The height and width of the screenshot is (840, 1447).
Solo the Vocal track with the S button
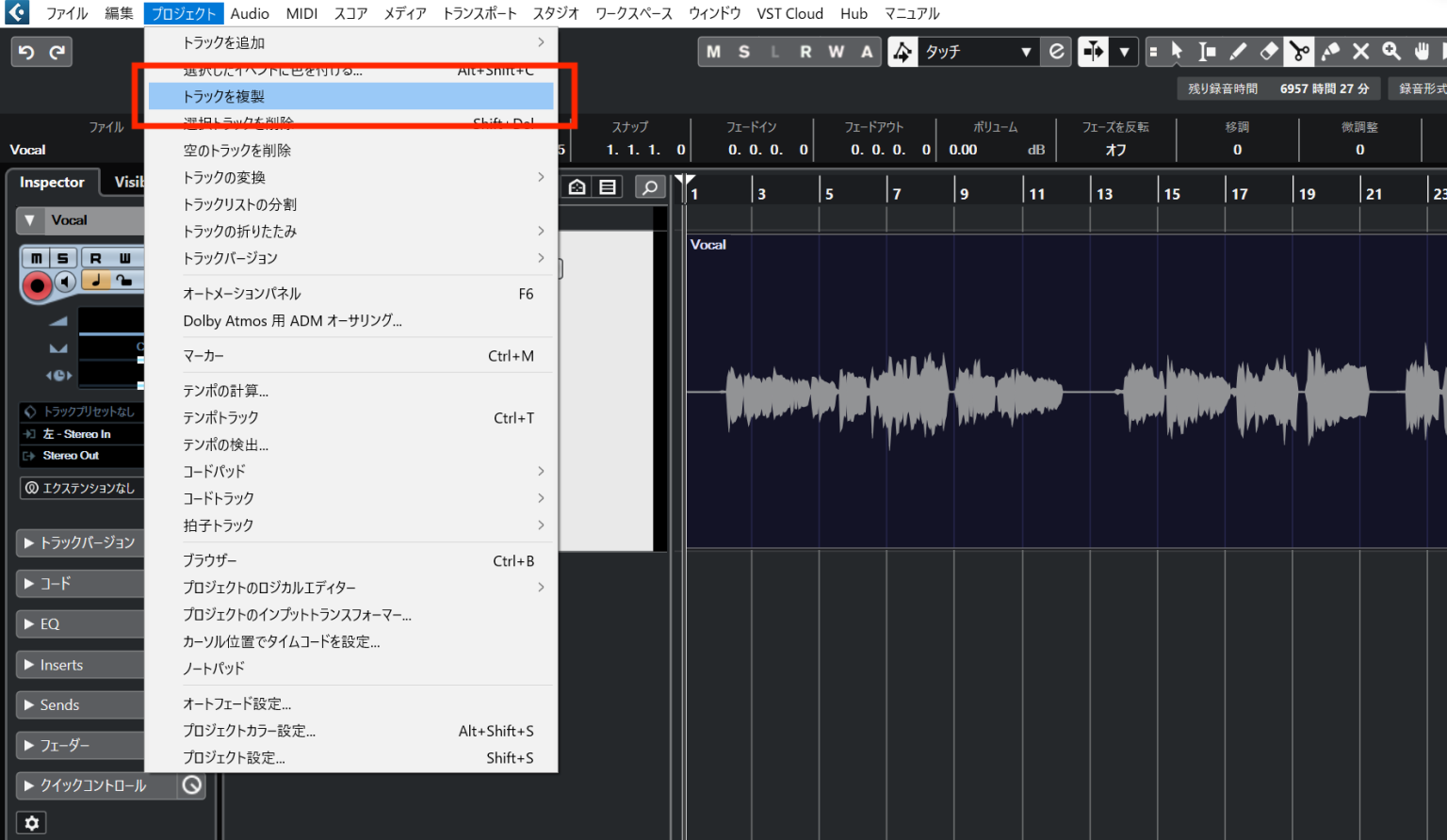tap(62, 257)
